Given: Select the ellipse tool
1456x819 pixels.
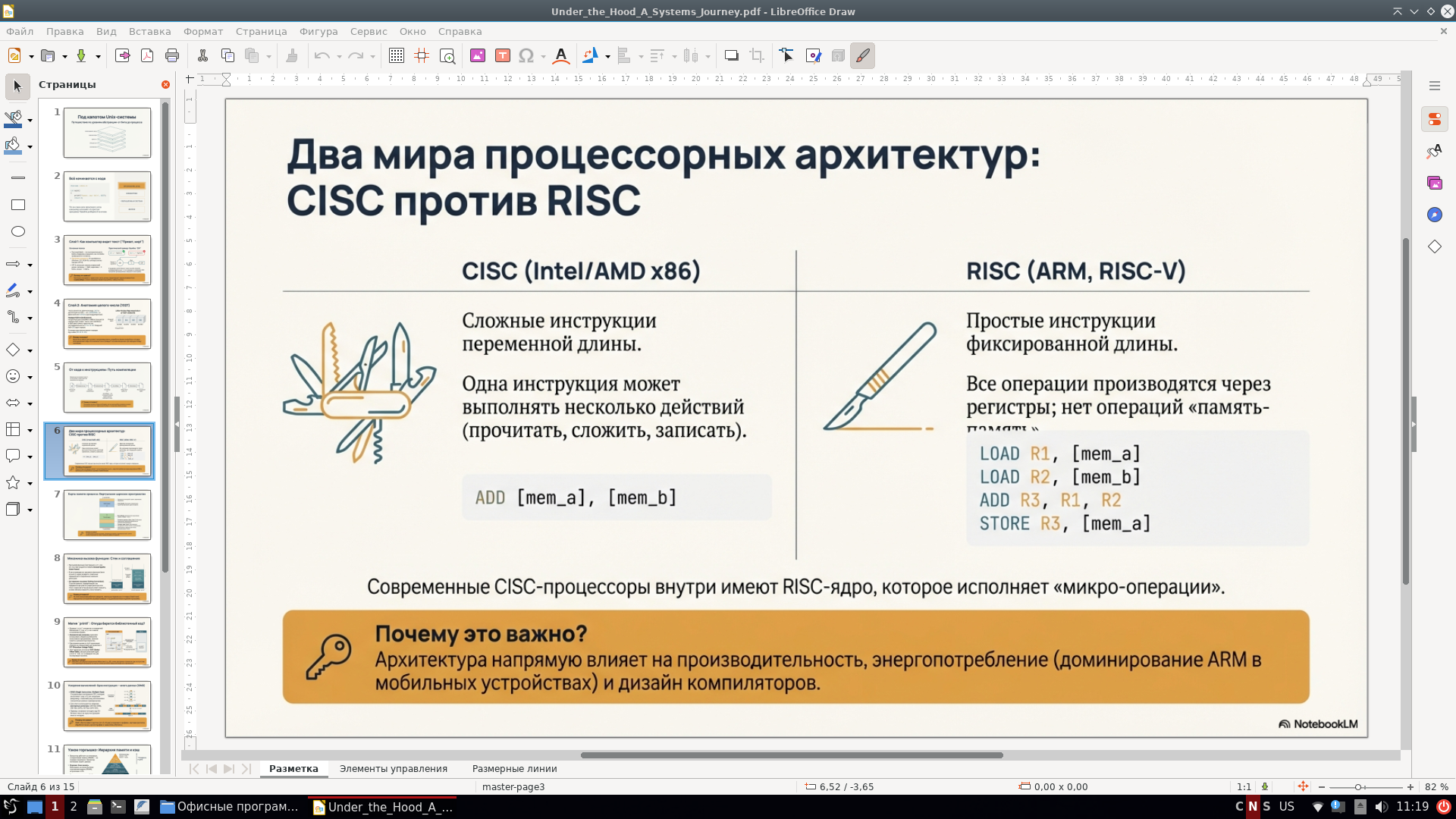Looking at the screenshot, I should (17, 231).
